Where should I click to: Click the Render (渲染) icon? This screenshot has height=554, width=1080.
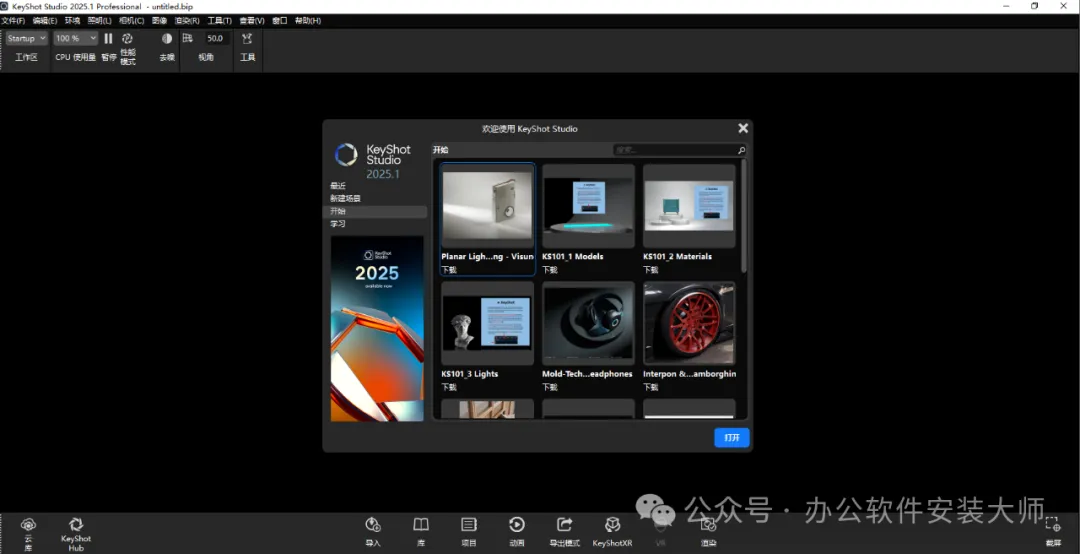tap(708, 525)
